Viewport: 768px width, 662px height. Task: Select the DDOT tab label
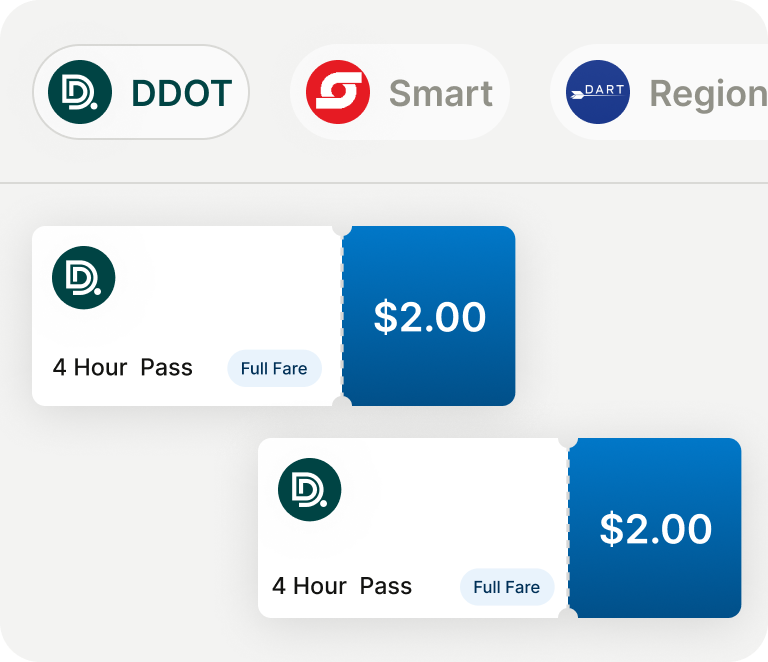point(181,93)
